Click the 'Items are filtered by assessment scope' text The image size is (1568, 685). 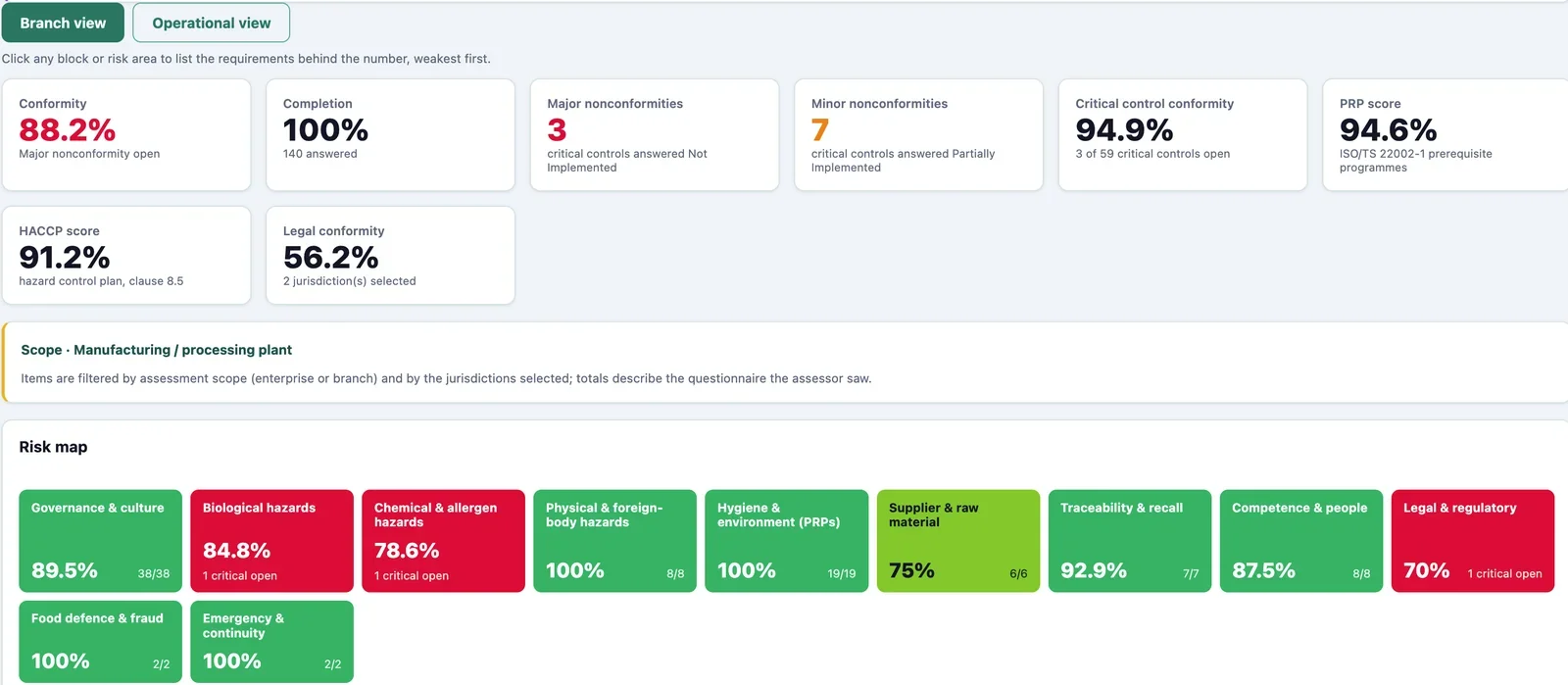[446, 378]
